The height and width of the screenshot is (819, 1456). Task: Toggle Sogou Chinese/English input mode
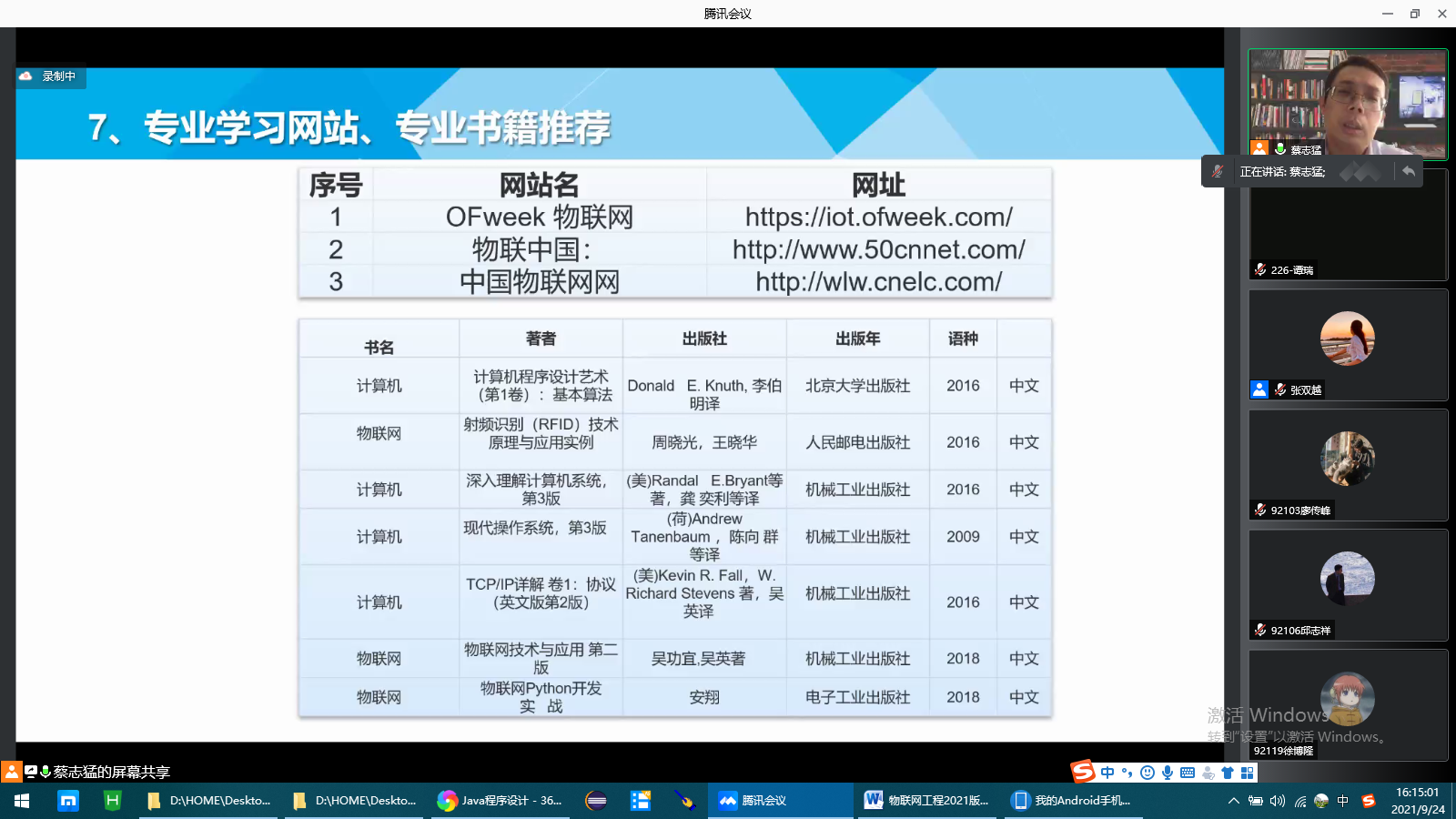point(1107,773)
